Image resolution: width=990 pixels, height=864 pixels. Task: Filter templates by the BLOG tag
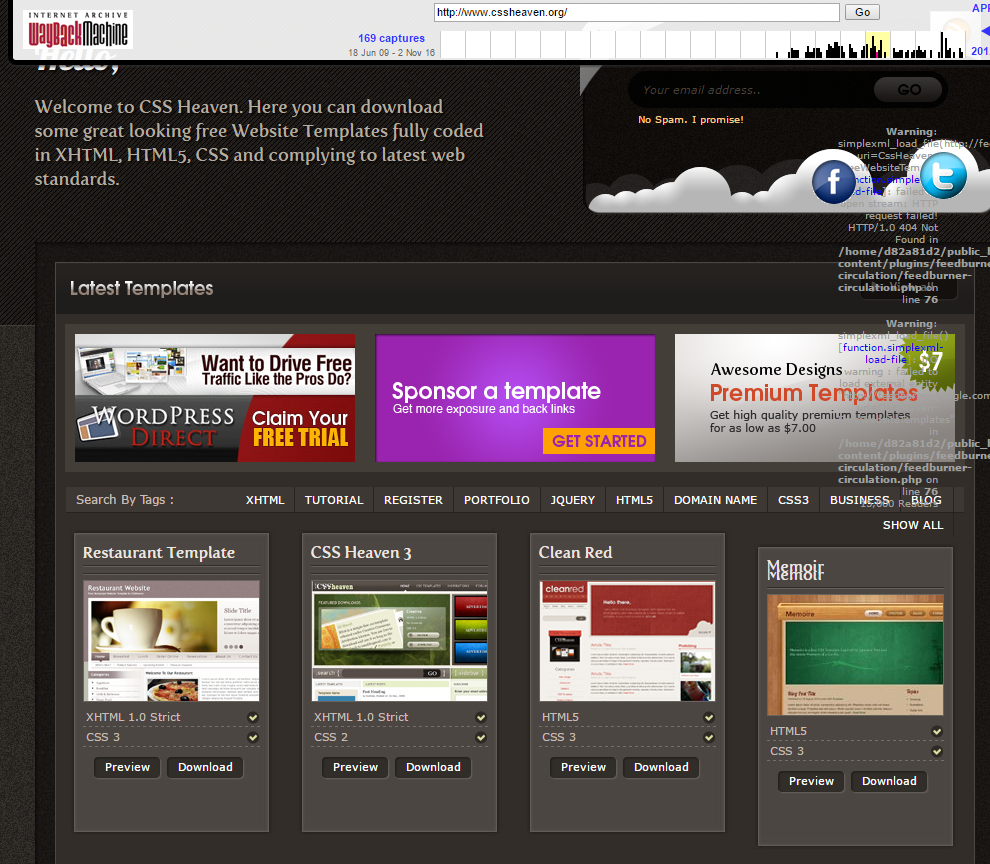pos(926,500)
